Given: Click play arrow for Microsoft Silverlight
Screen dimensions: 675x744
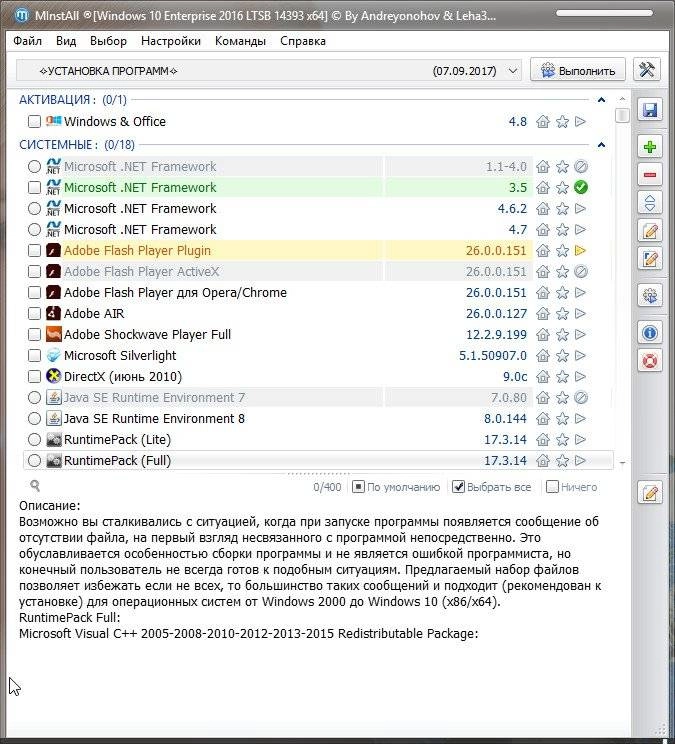Looking at the screenshot, I should pyautogui.click(x=581, y=355).
